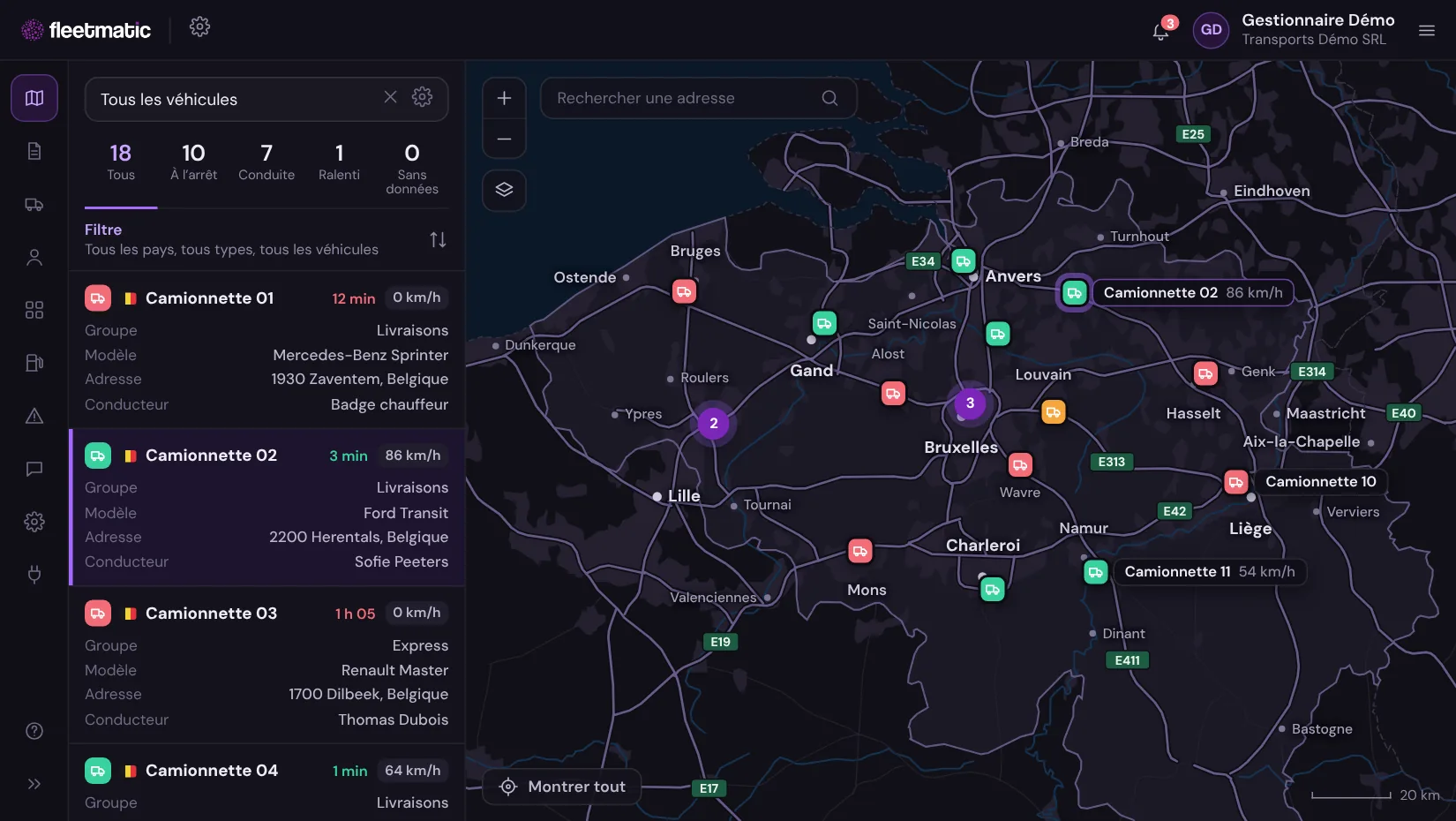The height and width of the screenshot is (821, 1456).
Task: Open the charging plug icon in sidebar
Action: 34,575
